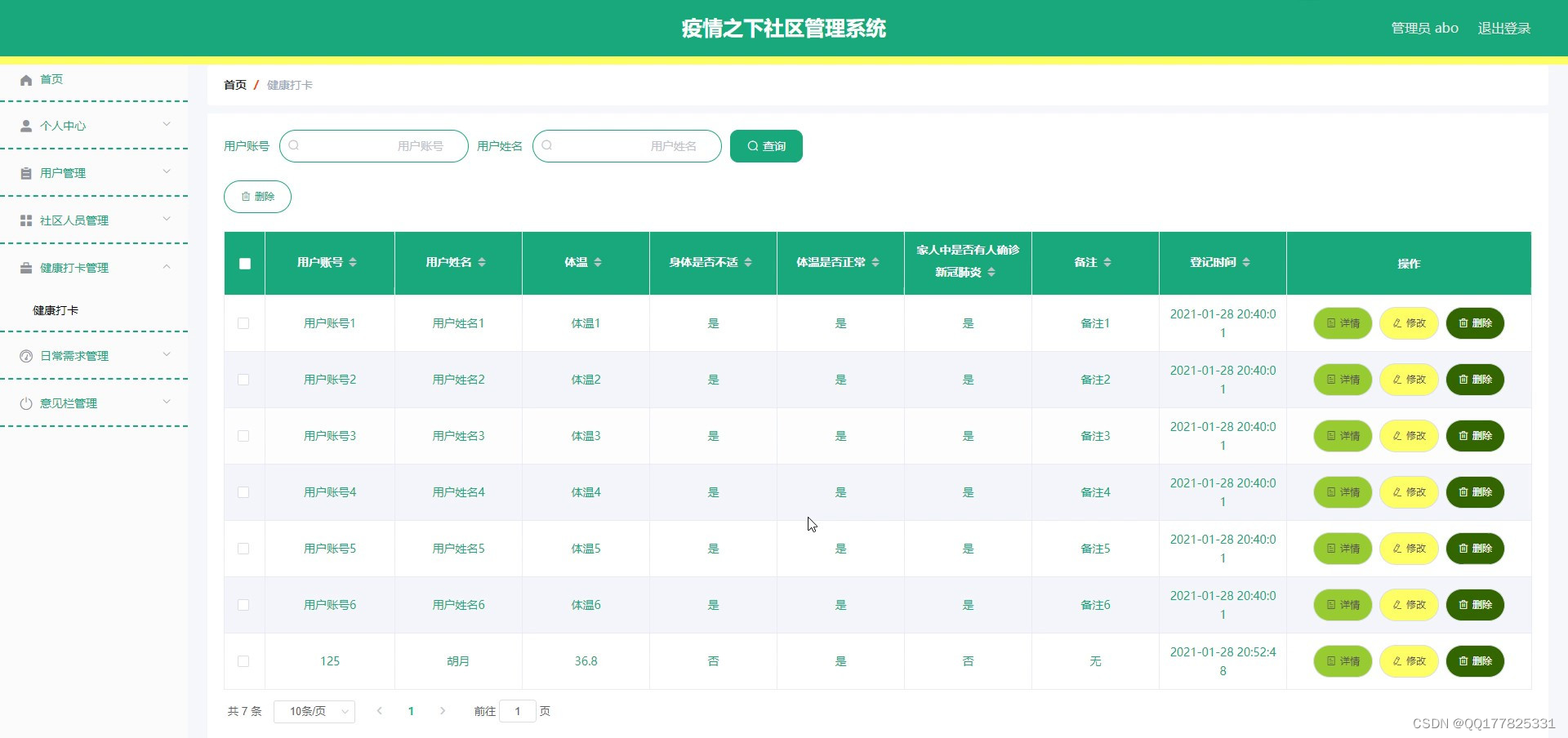The image size is (1568, 738).
Task: Click the dark 删除 button for 用户账号3 row
Action: click(1475, 436)
